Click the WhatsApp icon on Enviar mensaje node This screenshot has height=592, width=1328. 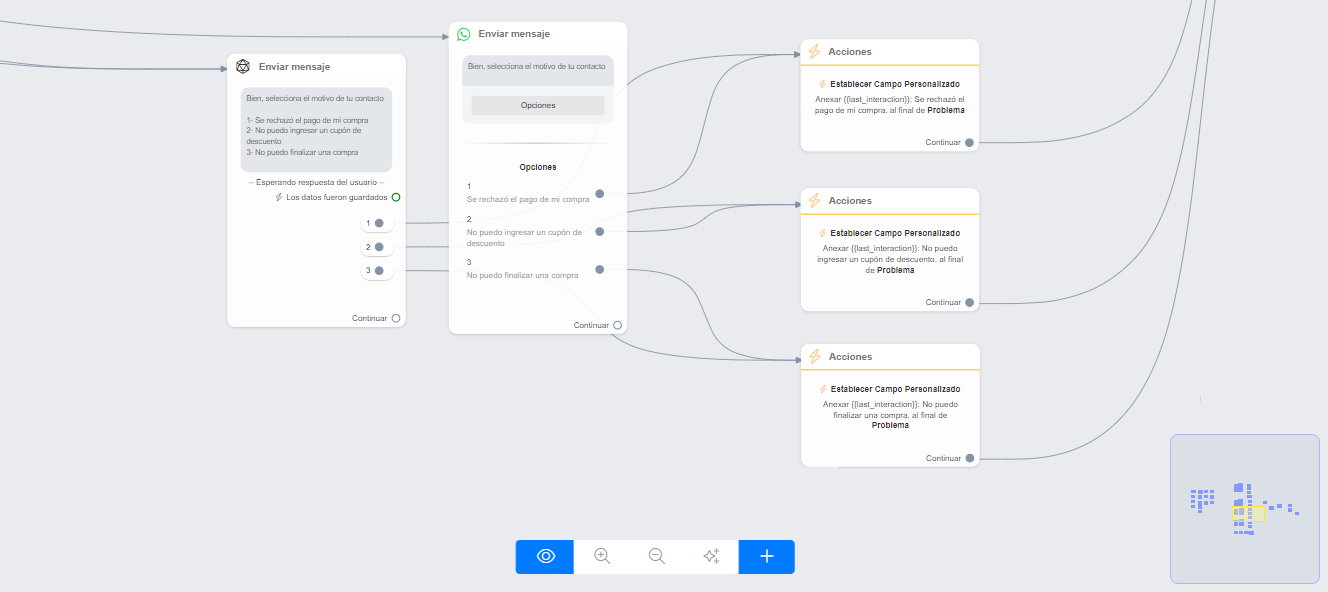(x=464, y=34)
